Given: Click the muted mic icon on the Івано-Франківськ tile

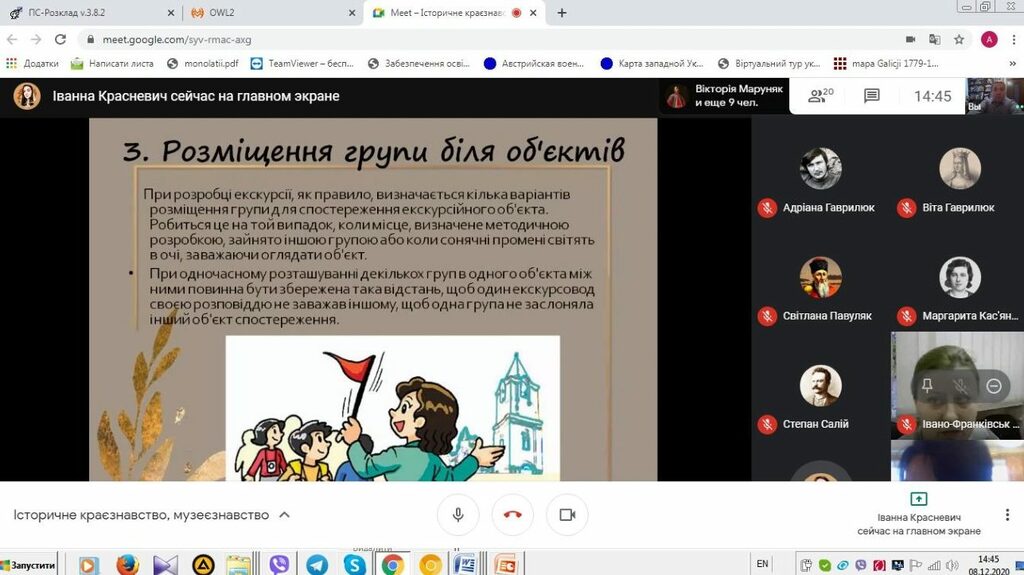Looking at the screenshot, I should (x=960, y=385).
